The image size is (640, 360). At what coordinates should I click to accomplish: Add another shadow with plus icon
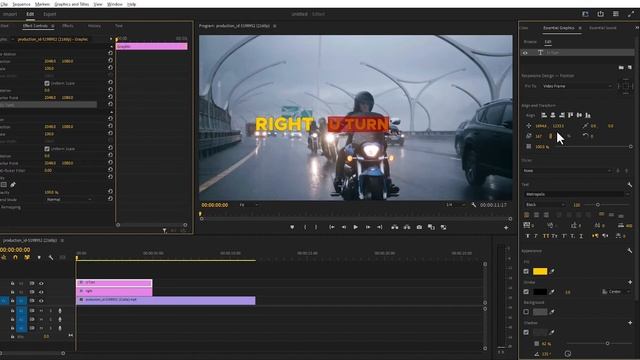(630, 323)
